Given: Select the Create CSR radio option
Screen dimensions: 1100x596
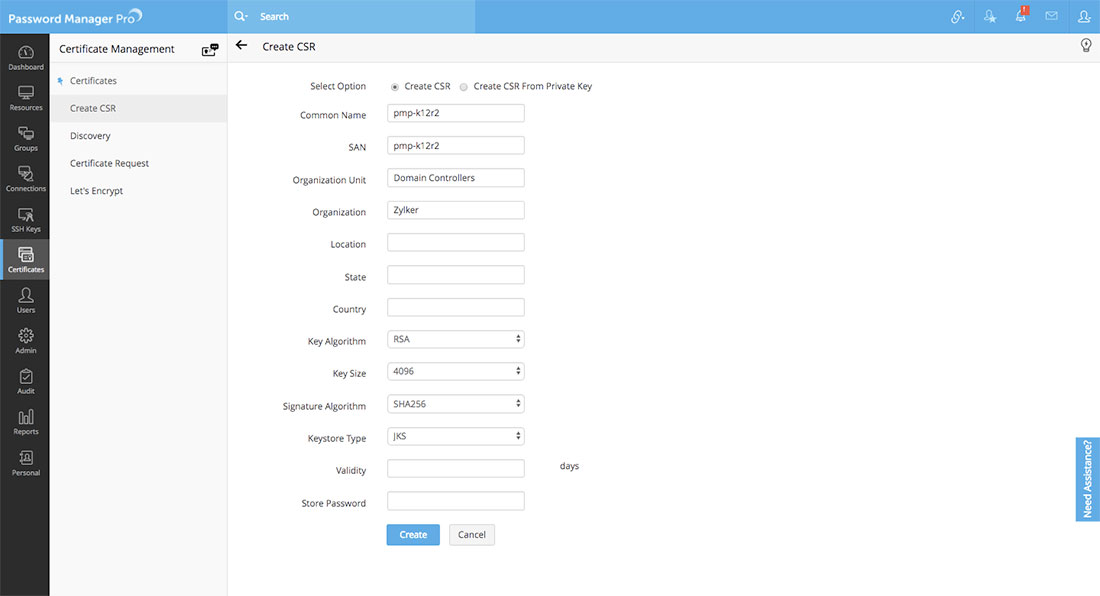Looking at the screenshot, I should pyautogui.click(x=394, y=86).
